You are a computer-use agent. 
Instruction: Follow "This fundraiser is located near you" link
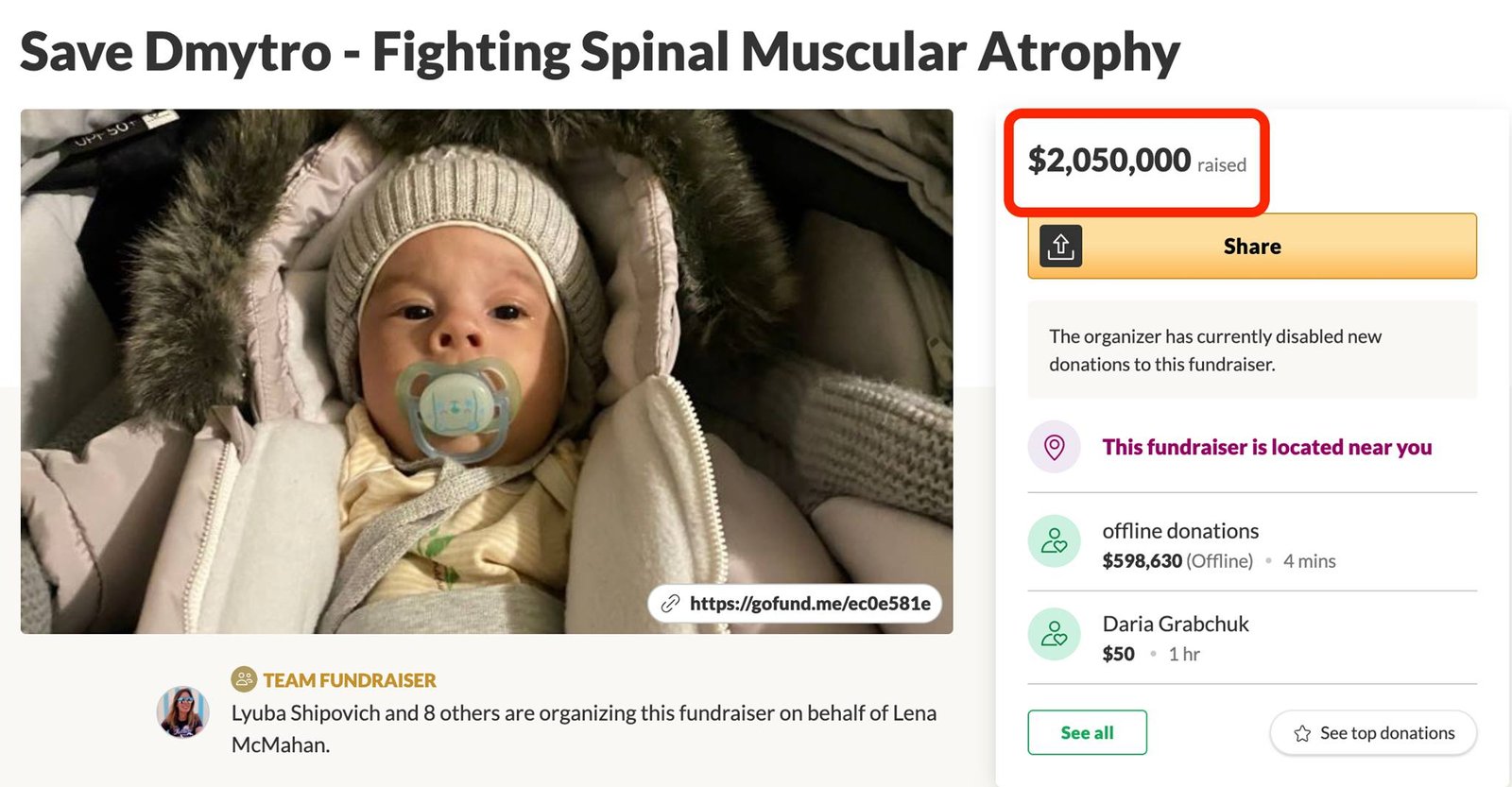[x=1266, y=447]
